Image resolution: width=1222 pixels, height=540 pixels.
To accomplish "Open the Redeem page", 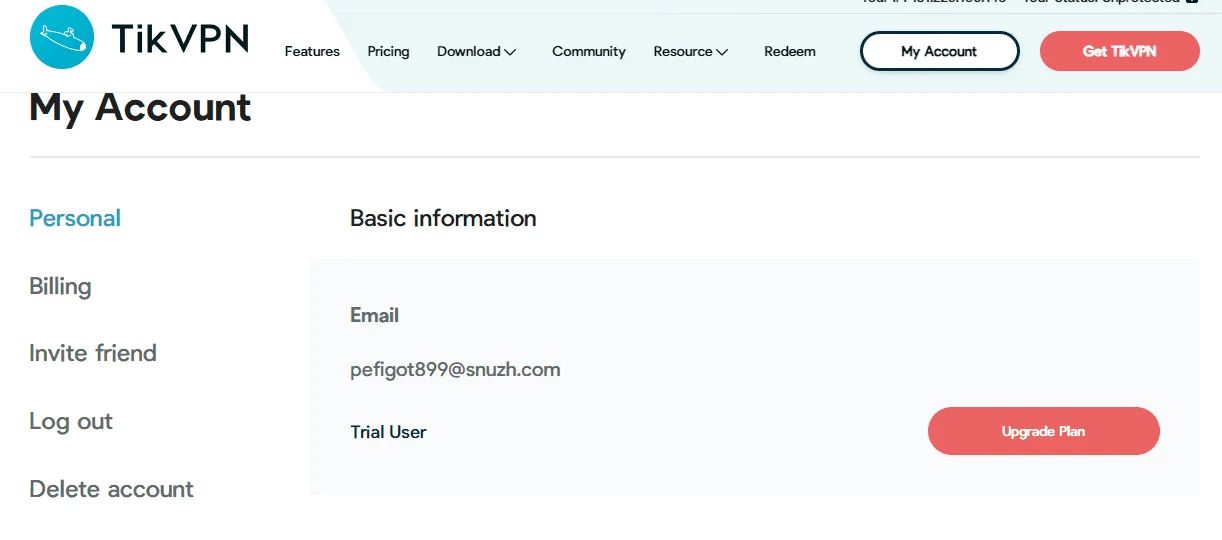I will click(x=790, y=51).
